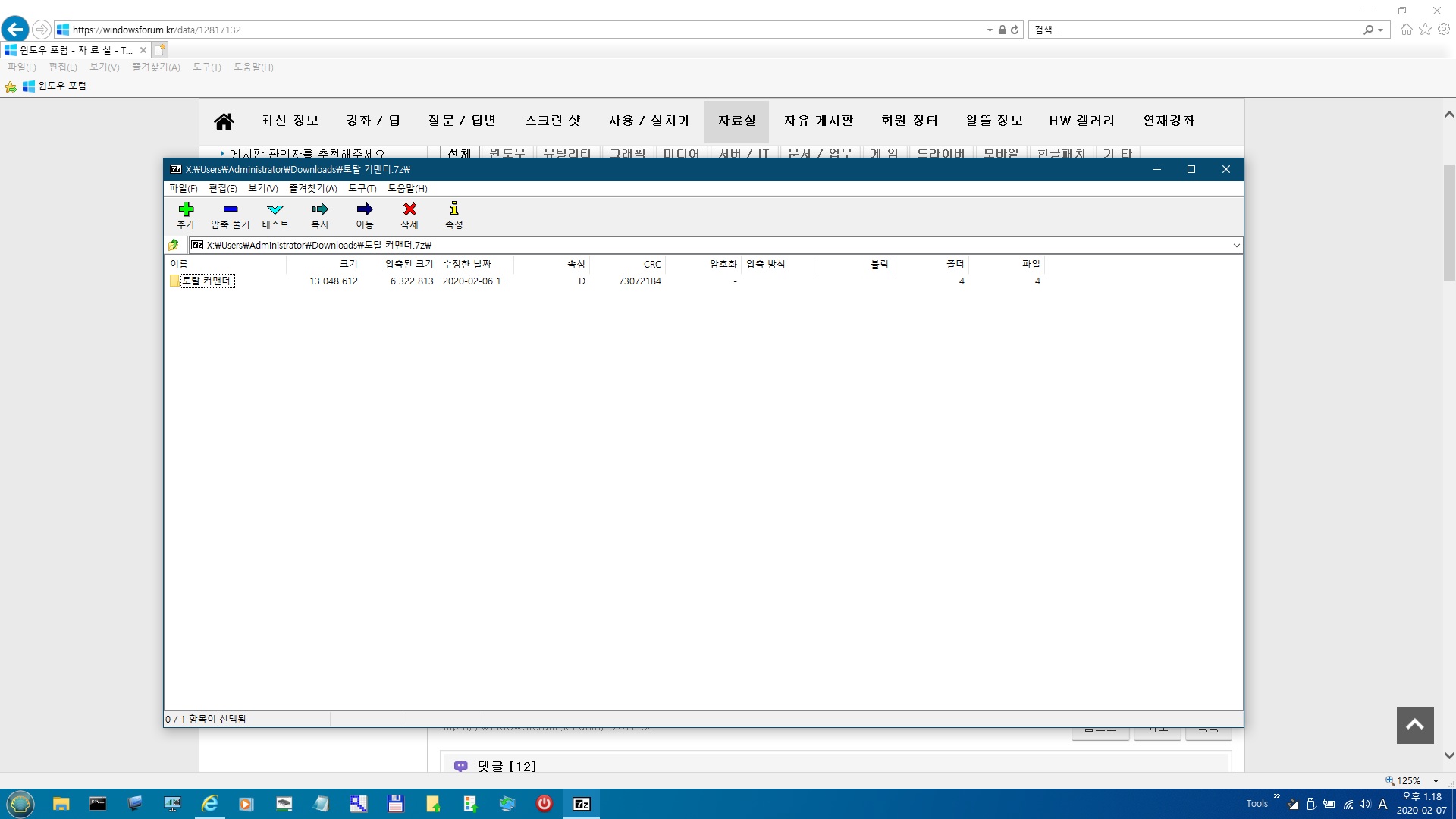Click the 7z taskbar icon

pyautogui.click(x=582, y=804)
